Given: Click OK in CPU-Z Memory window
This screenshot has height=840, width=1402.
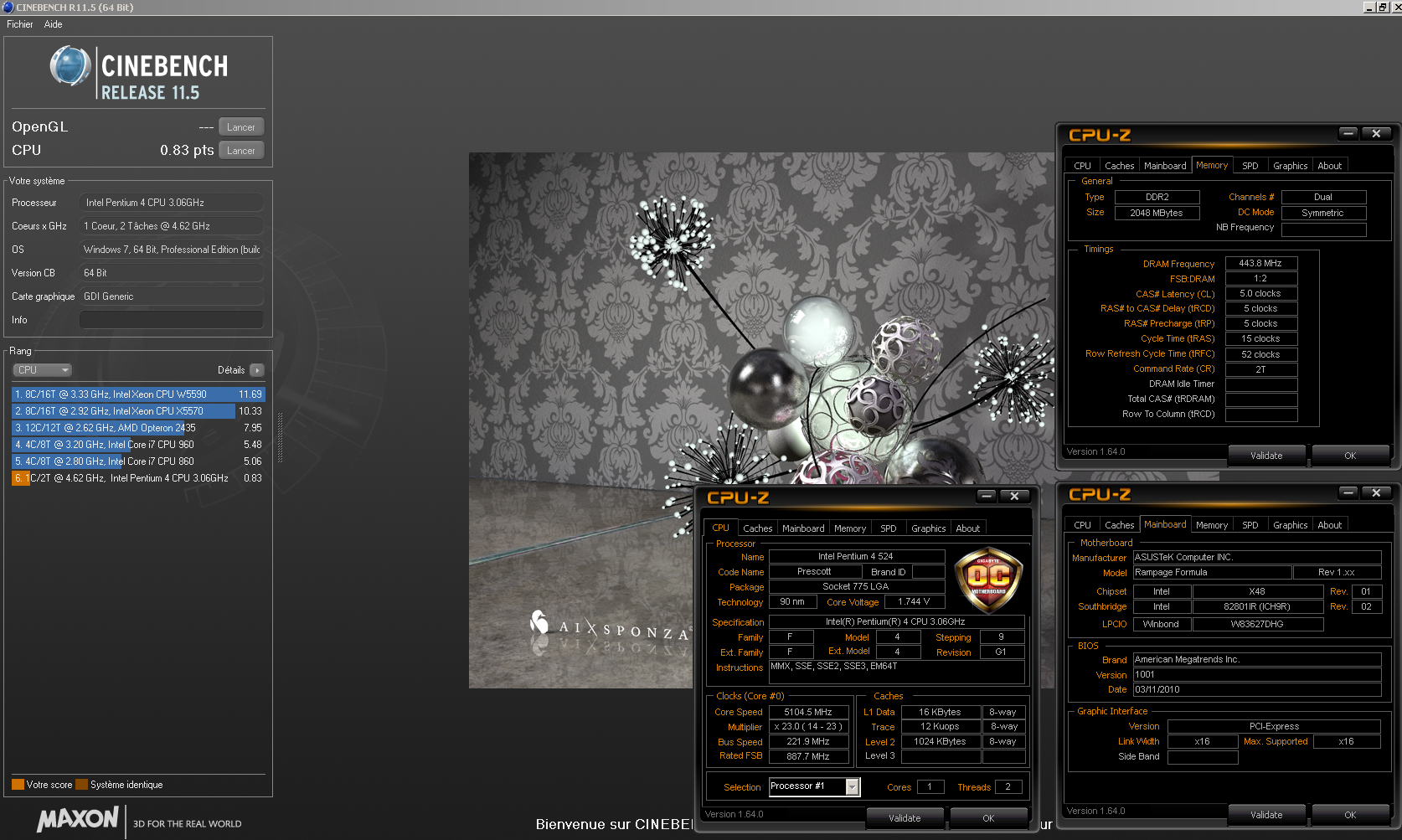Looking at the screenshot, I should (x=1350, y=456).
